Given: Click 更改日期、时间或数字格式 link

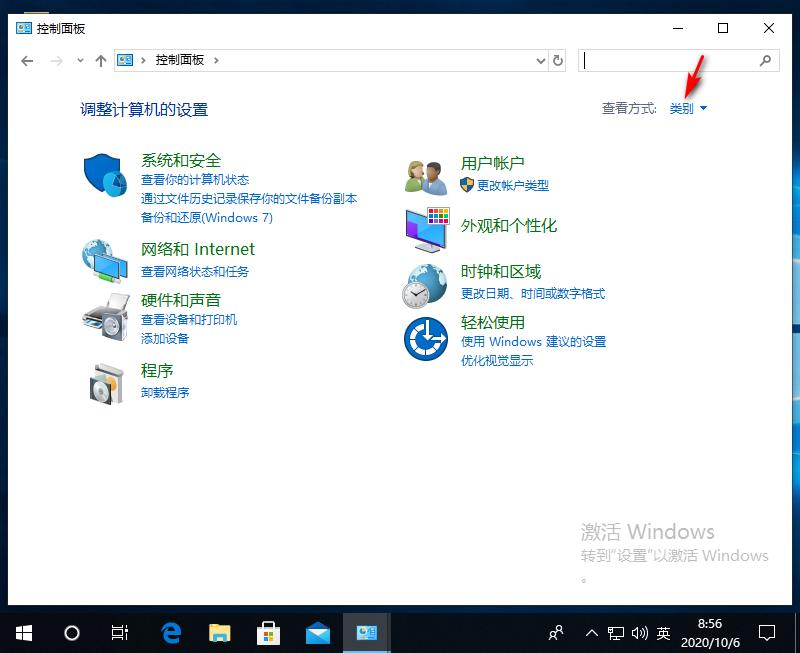Looking at the screenshot, I should (533, 293).
